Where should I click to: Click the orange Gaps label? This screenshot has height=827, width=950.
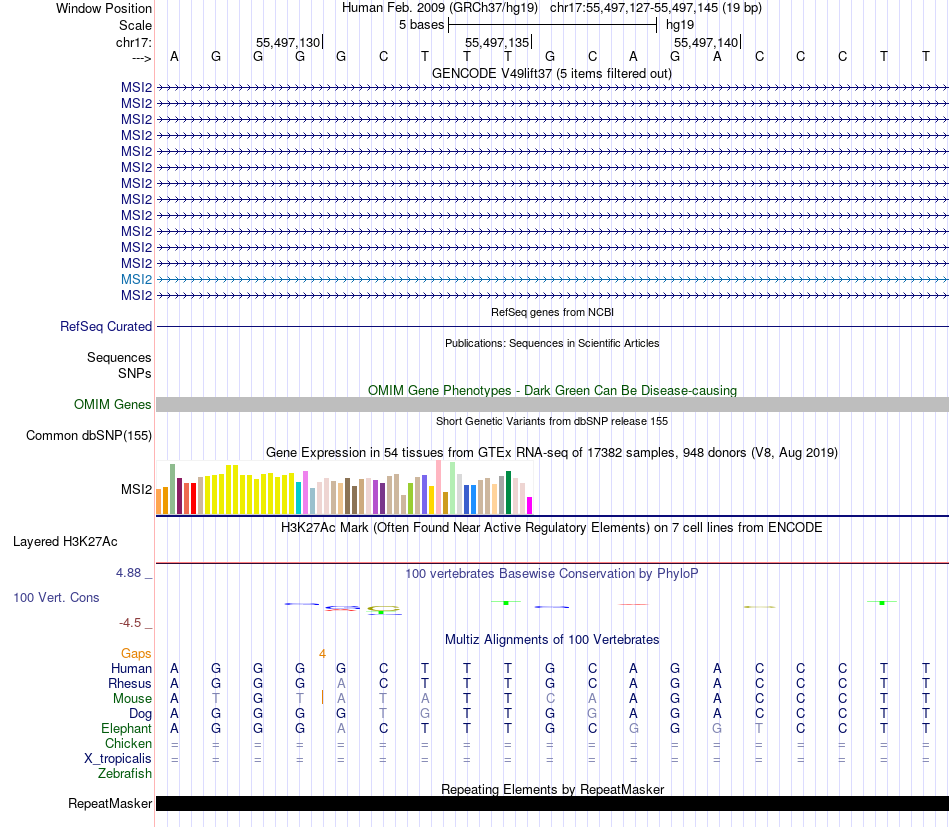pyautogui.click(x=136, y=653)
